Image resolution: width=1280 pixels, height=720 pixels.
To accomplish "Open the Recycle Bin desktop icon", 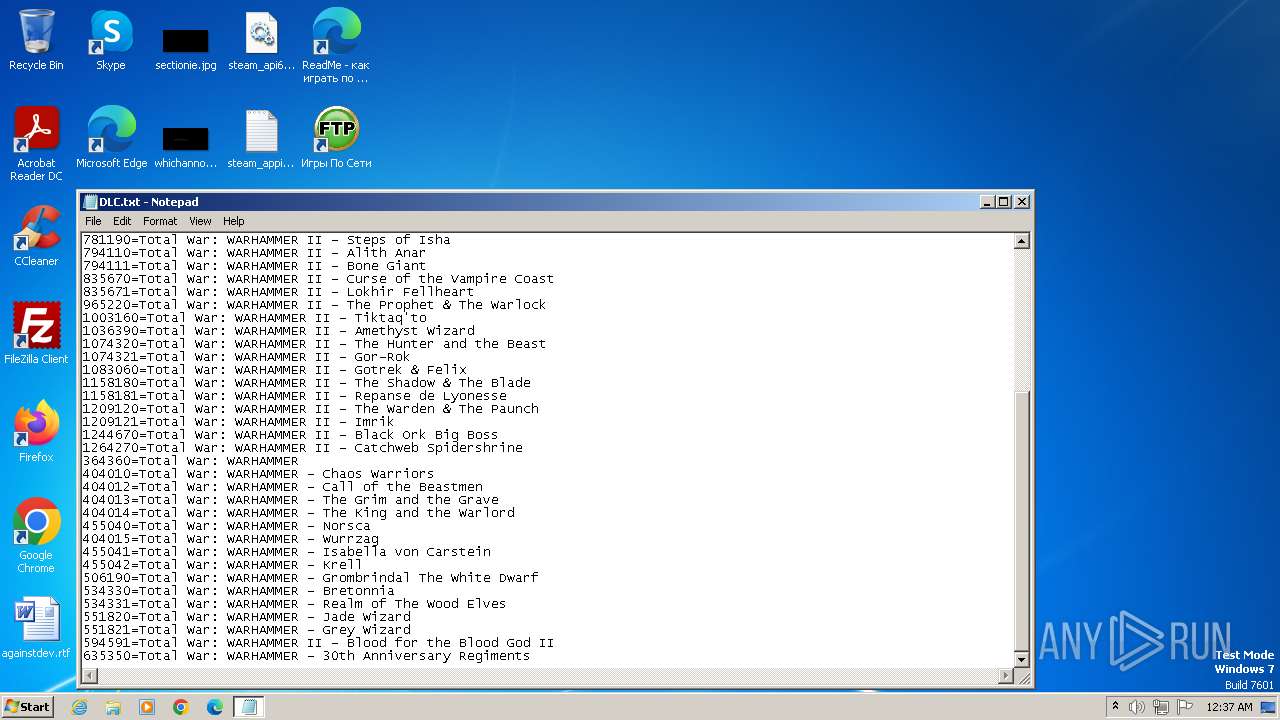I will tap(36, 40).
